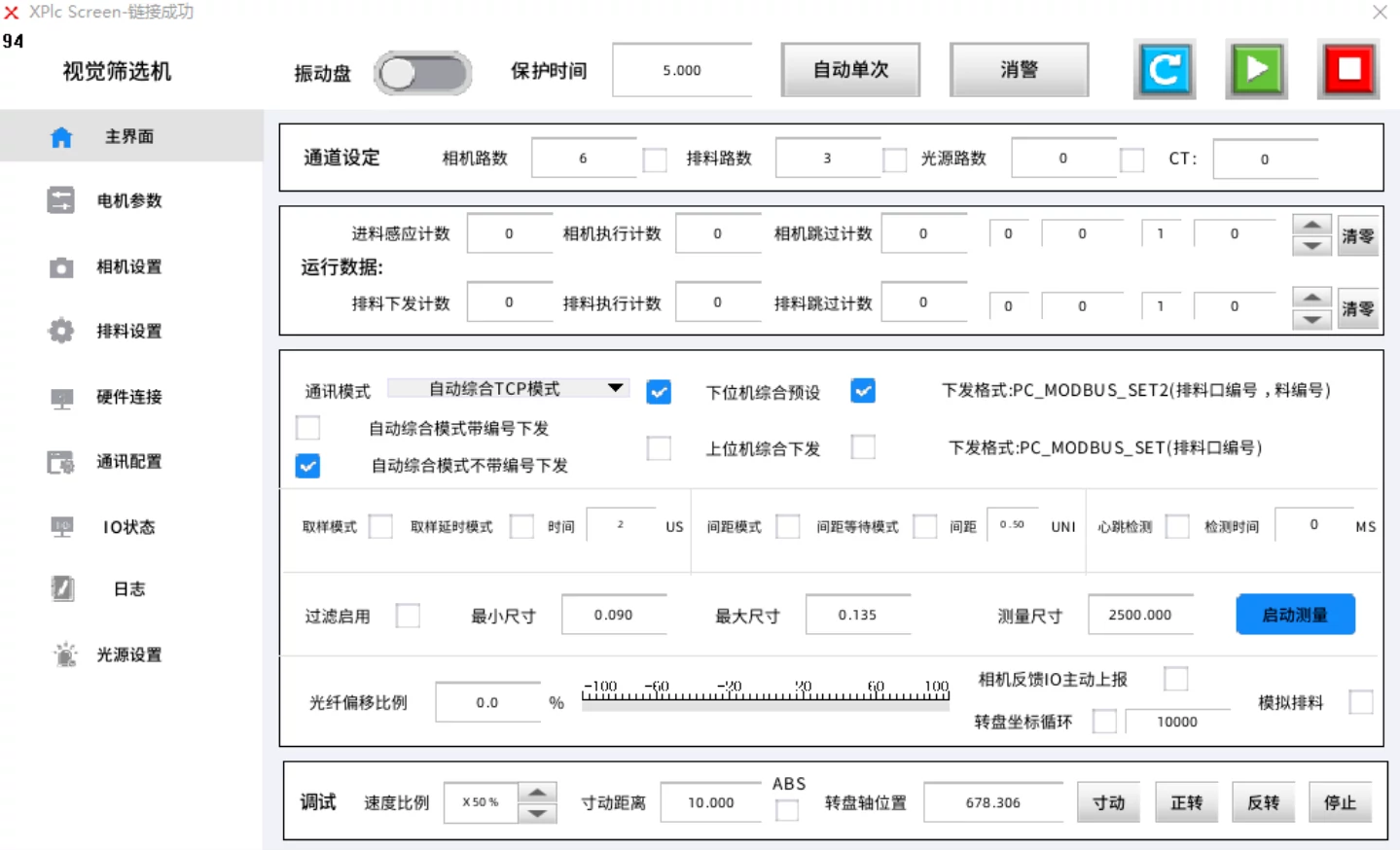Image resolution: width=1400 pixels, height=850 pixels.
Task: Check the box after 相机路数
Action: point(655,159)
